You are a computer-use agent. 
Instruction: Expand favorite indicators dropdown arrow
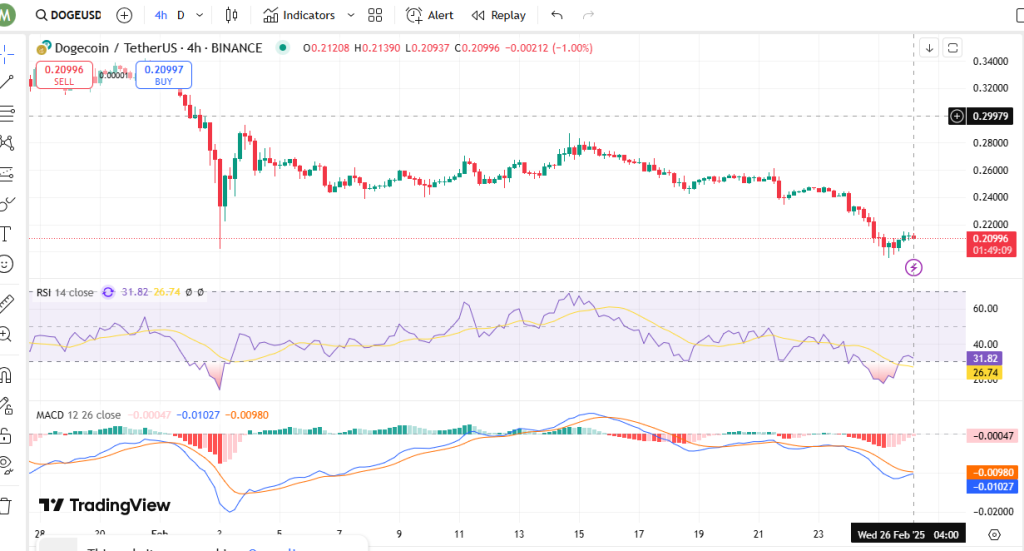point(351,15)
